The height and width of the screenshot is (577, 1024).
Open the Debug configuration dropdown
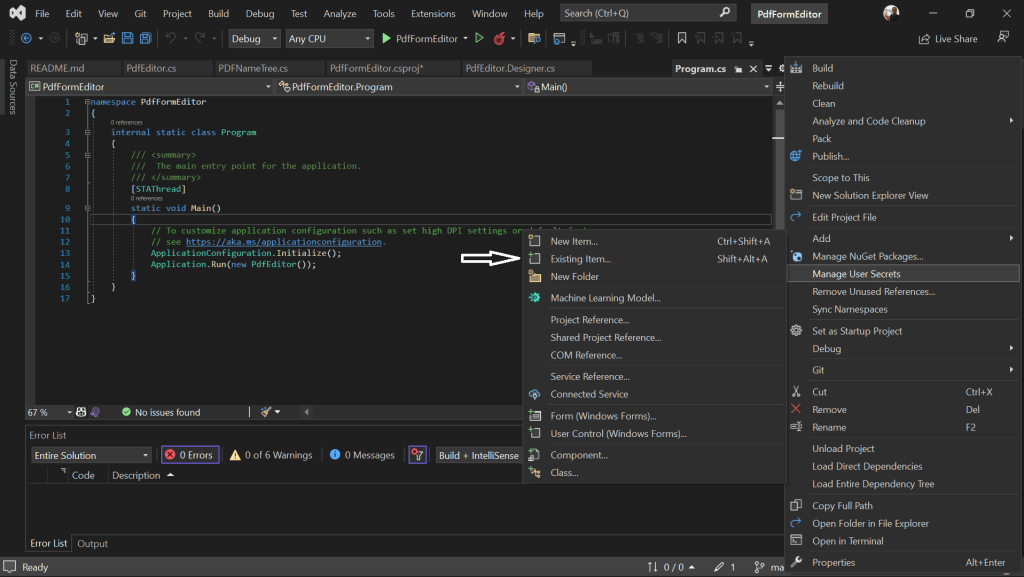(254, 39)
